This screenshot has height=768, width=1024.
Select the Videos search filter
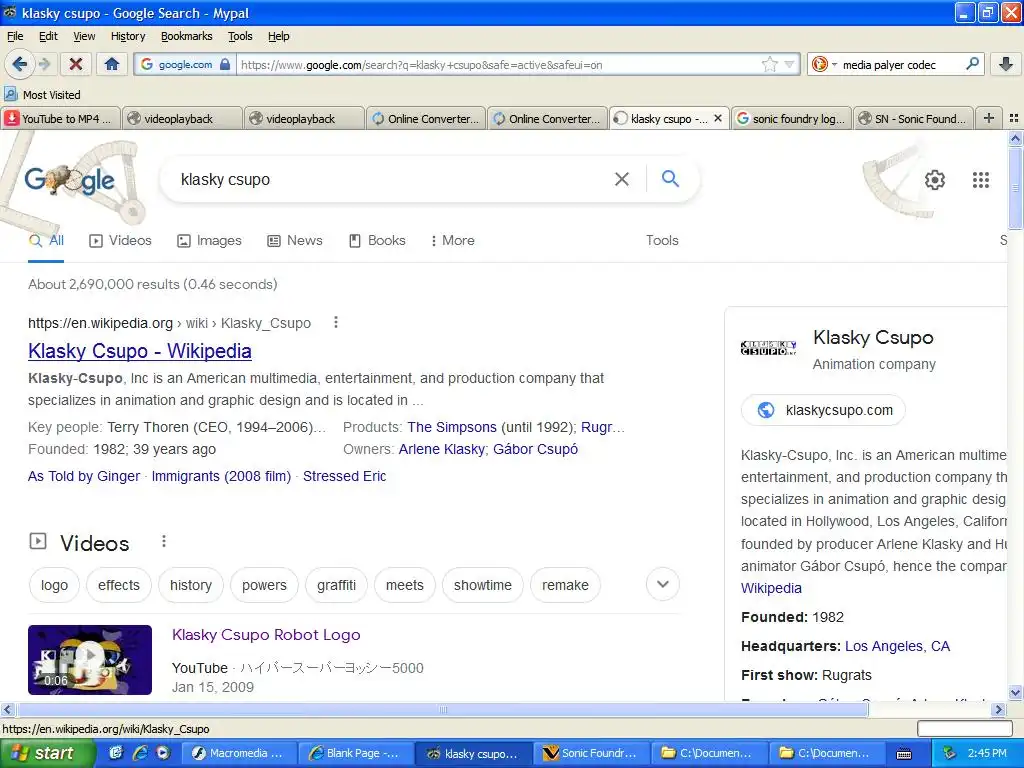point(120,240)
